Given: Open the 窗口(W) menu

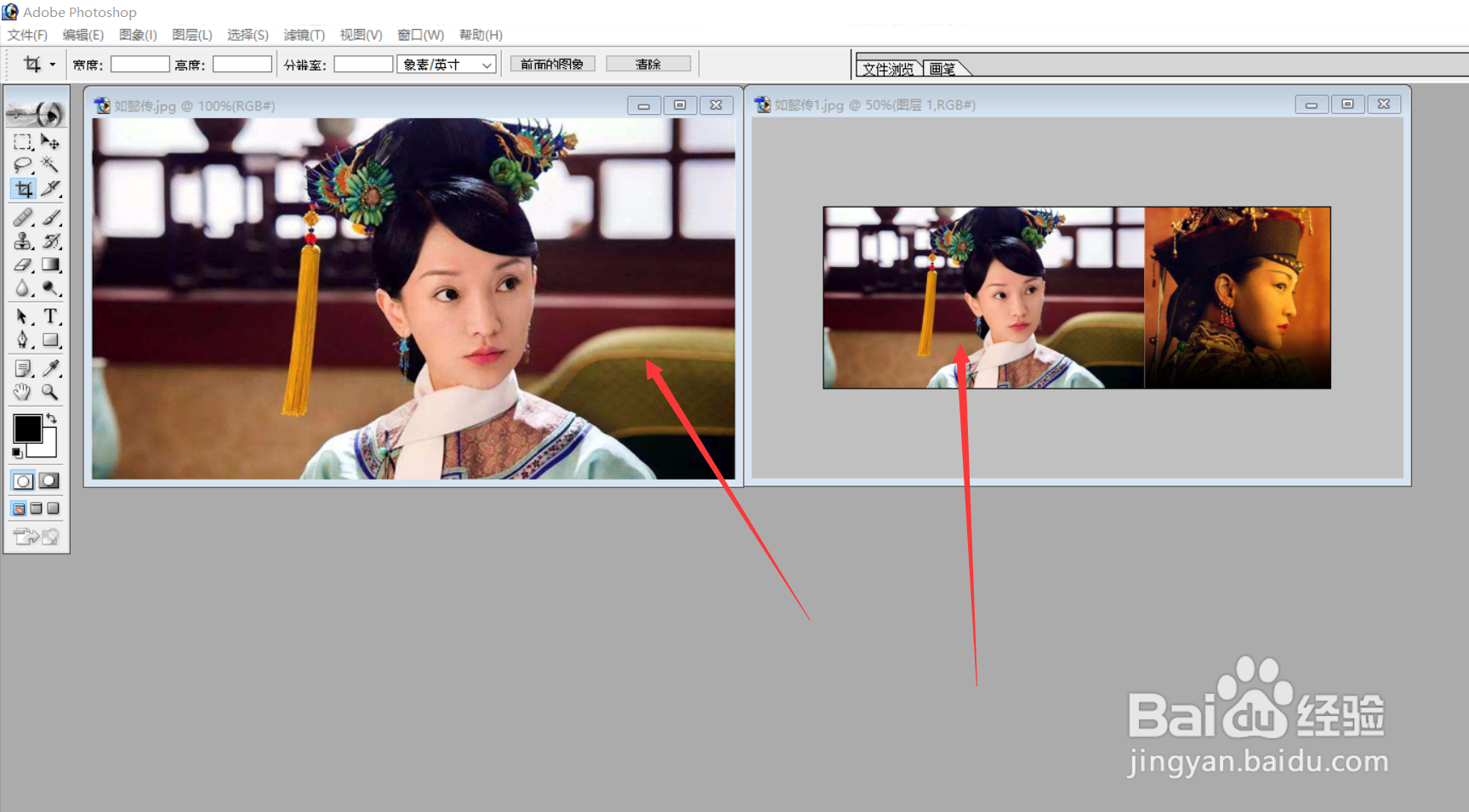Looking at the screenshot, I should [420, 35].
